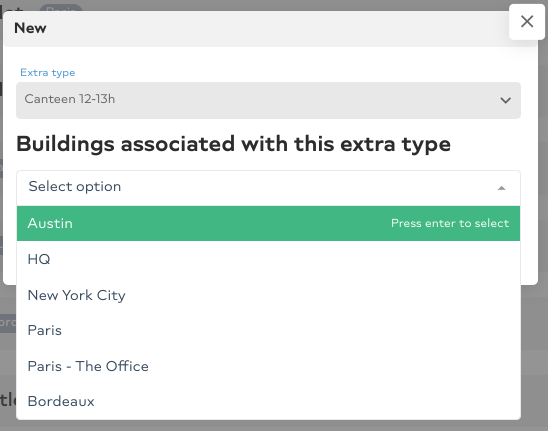Select Bordeaux from the dropdown list
This screenshot has width=548, height=431.
268,401
